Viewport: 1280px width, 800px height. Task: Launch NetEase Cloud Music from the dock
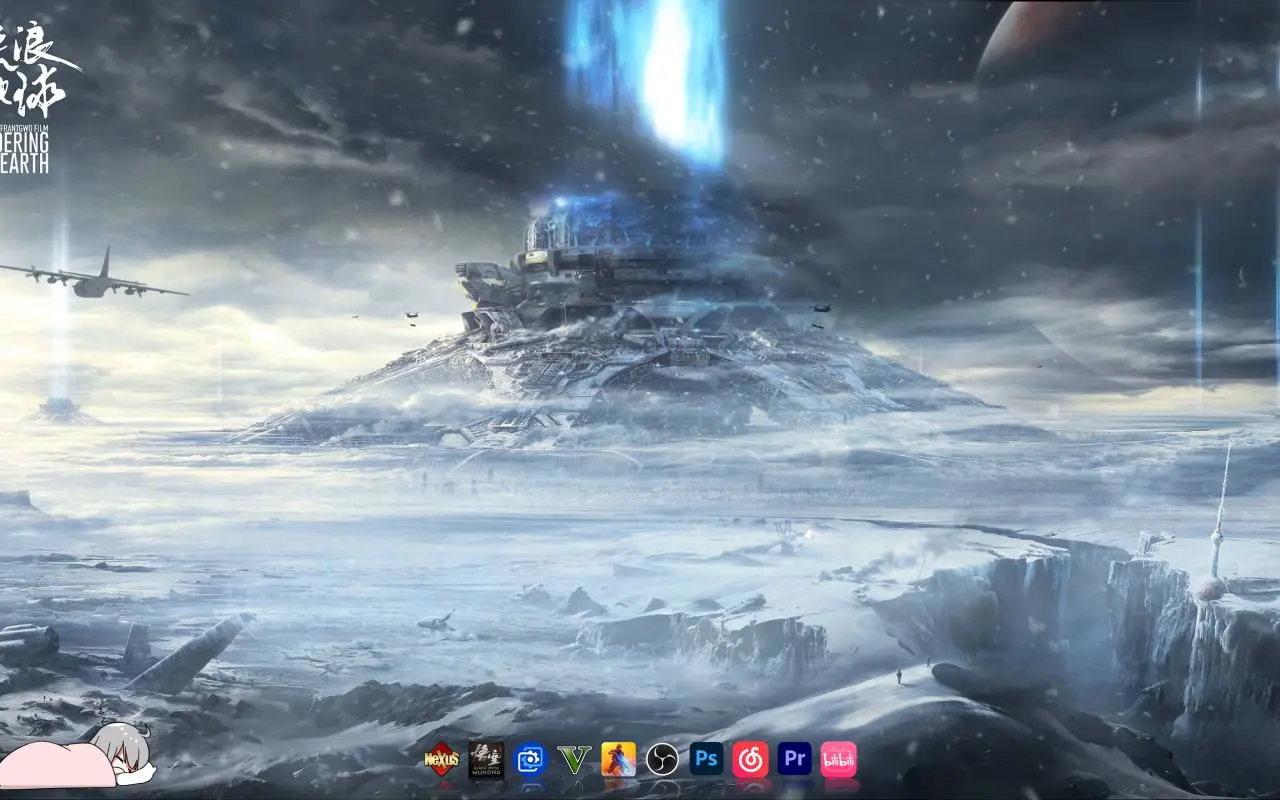coord(750,759)
